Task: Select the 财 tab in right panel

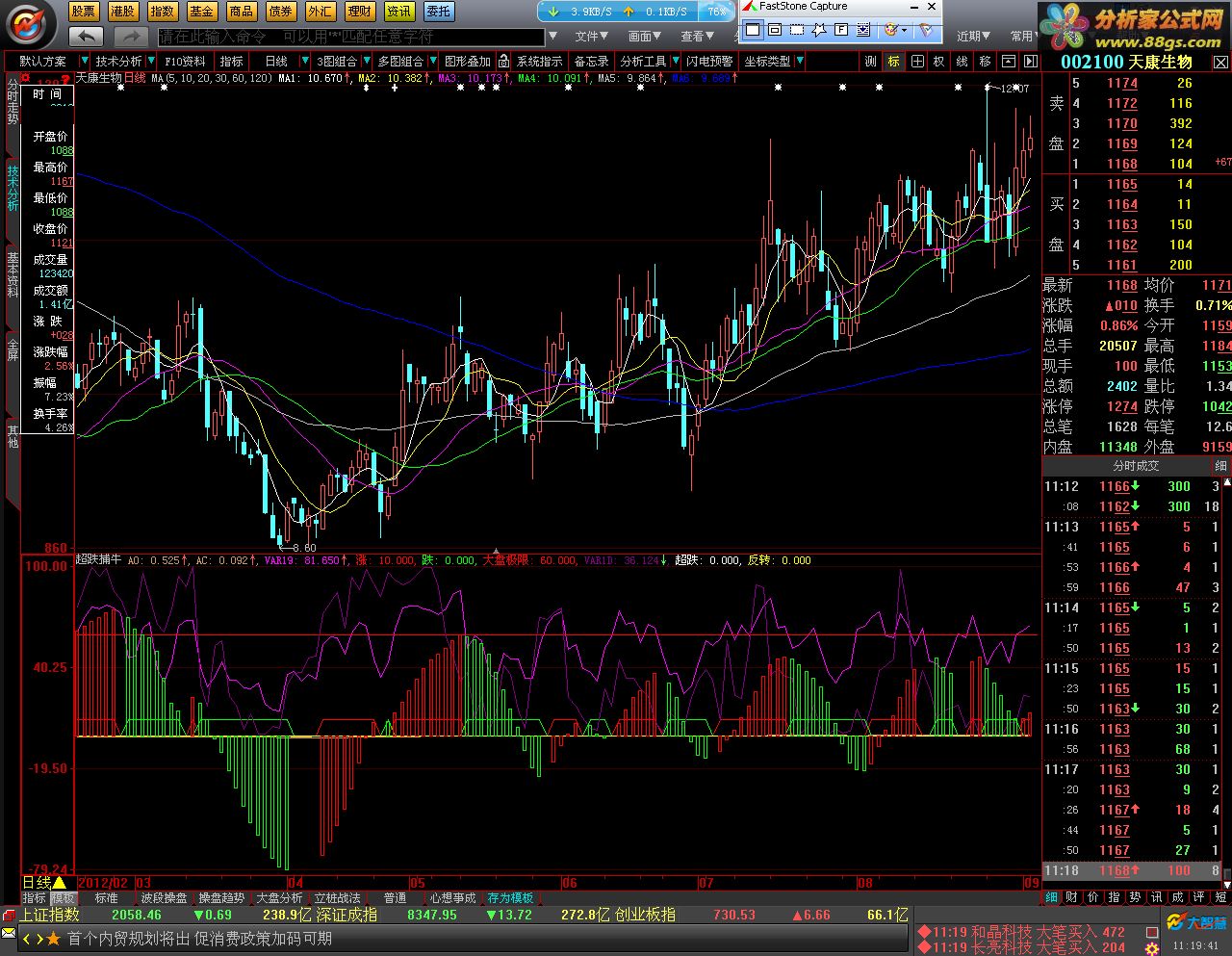Action: [1071, 897]
